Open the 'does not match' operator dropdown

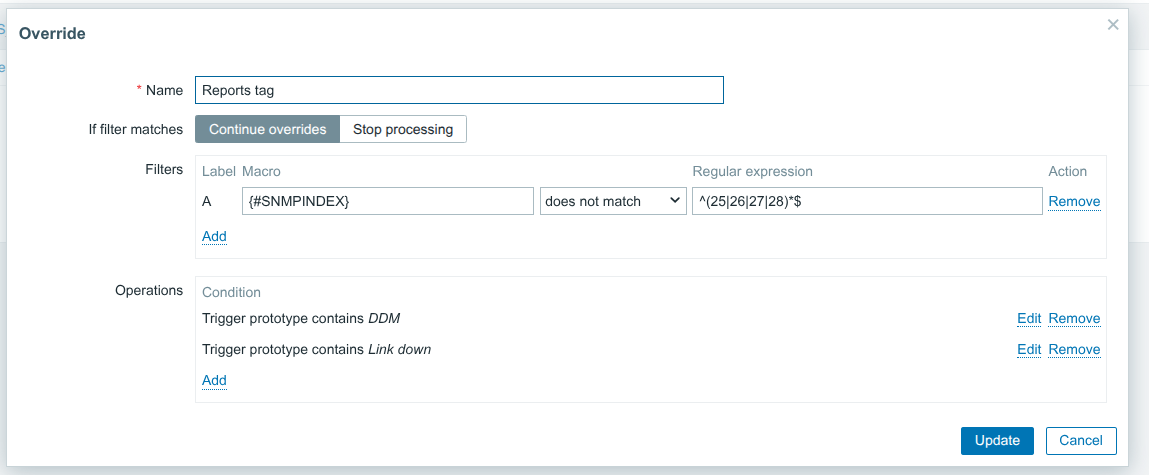point(613,201)
